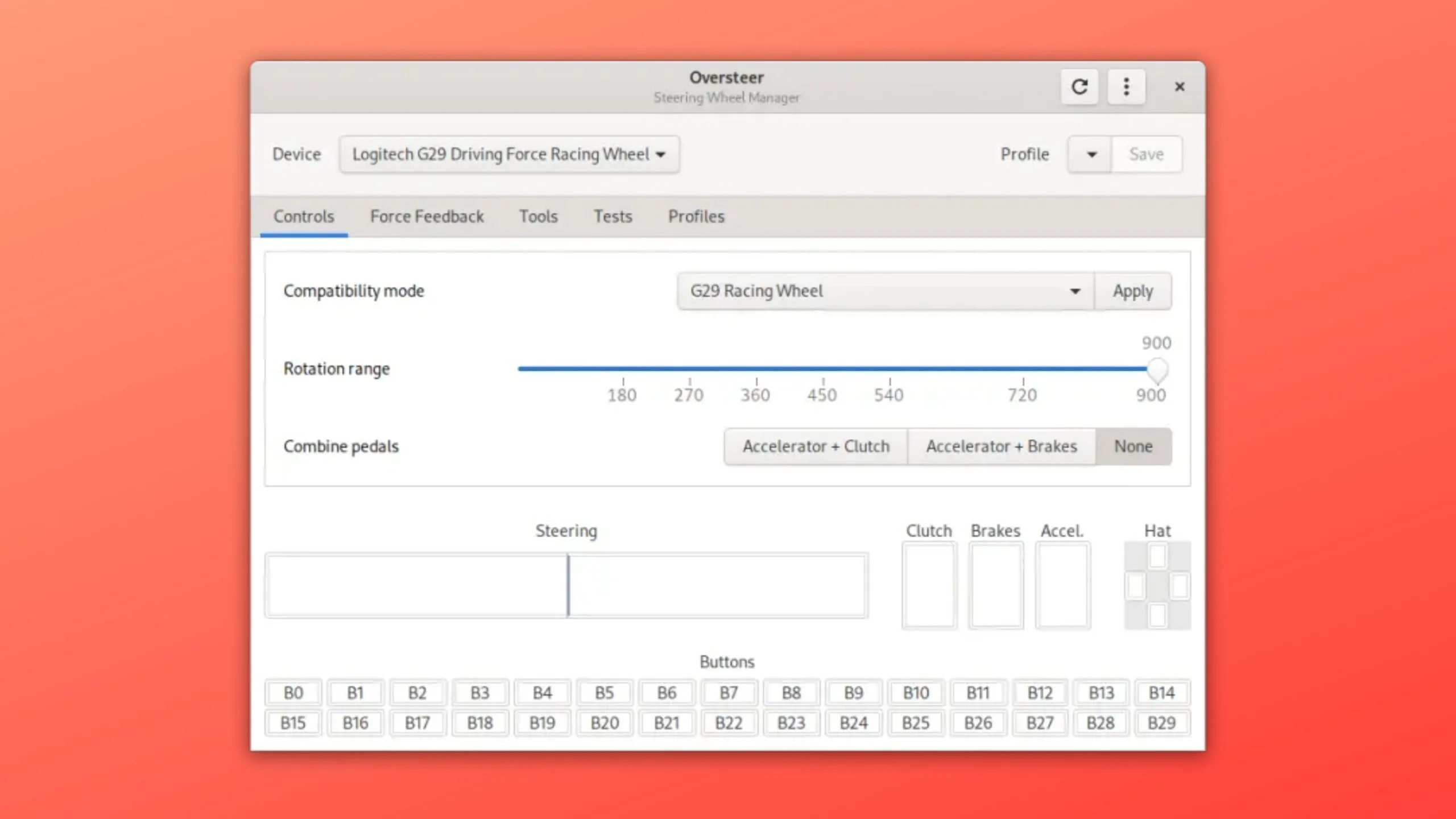Screen dimensions: 1456x819
Task: Click the B0 button indicator
Action: tap(293, 692)
